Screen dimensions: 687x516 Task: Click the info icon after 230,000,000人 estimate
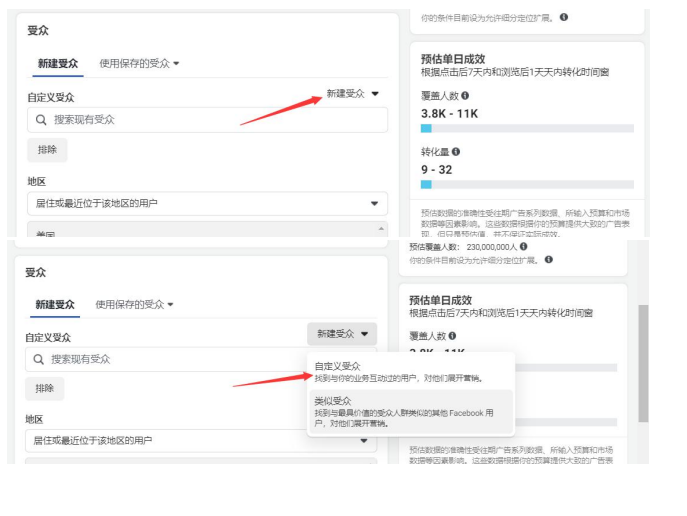[x=524, y=246]
